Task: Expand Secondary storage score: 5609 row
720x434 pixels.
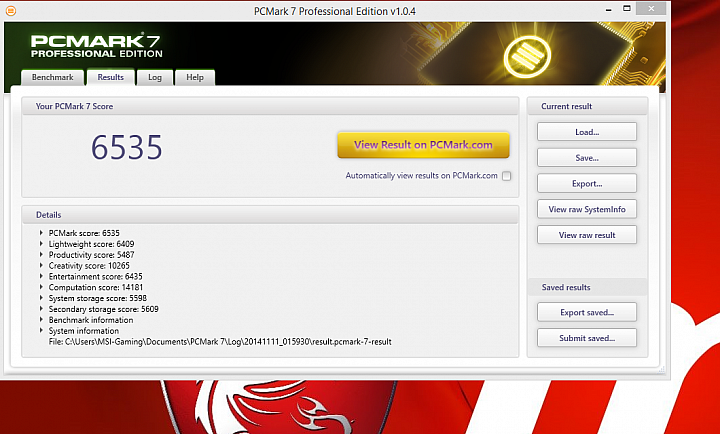Action: click(x=41, y=309)
